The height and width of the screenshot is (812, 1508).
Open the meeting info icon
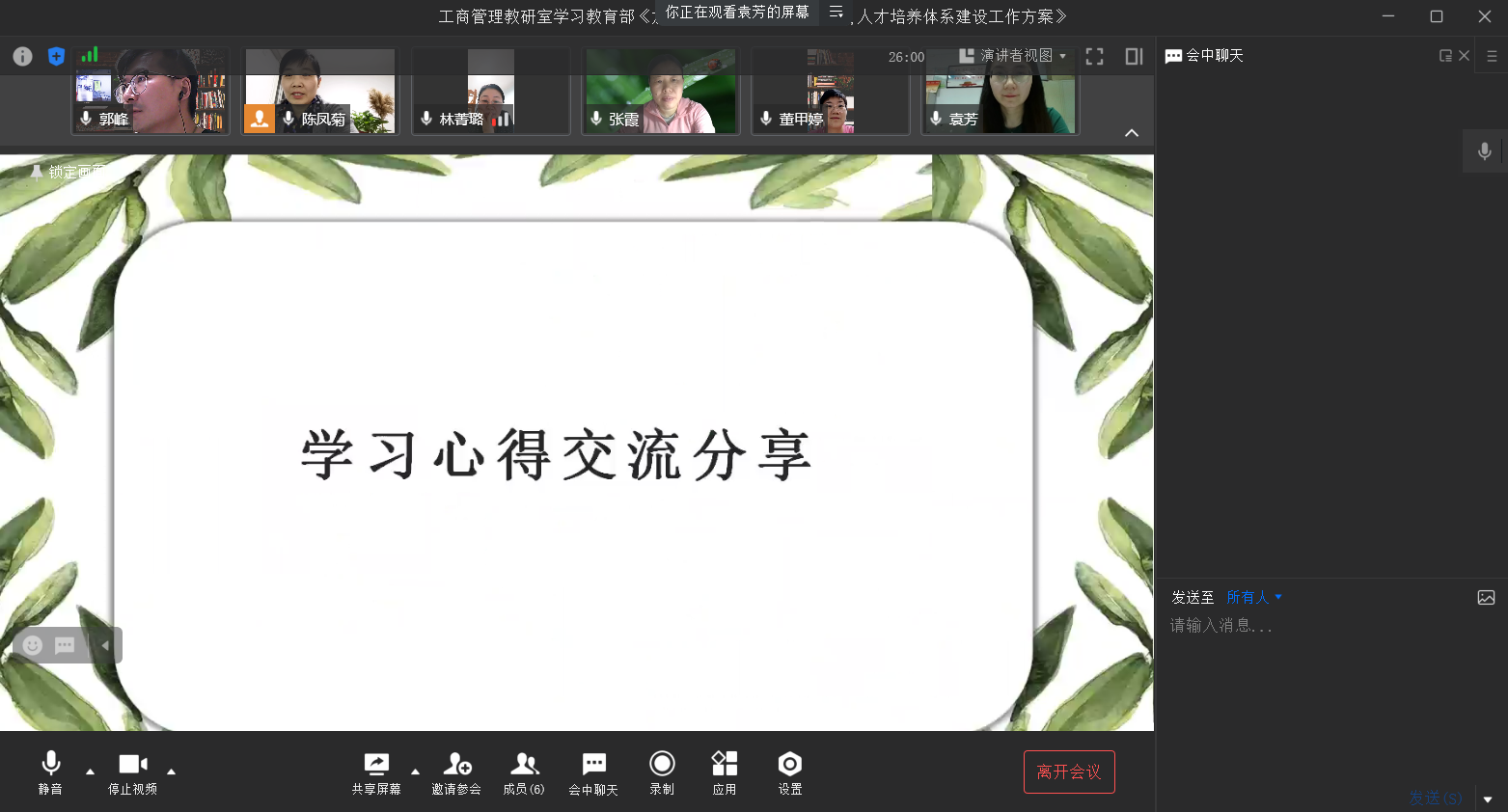pyautogui.click(x=22, y=57)
